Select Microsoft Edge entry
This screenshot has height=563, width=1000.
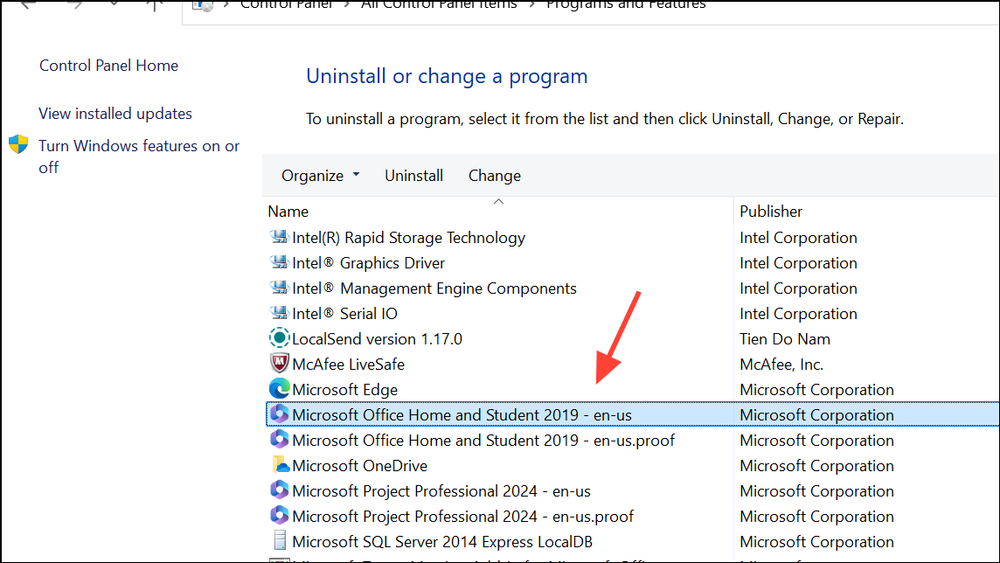pyautogui.click(x=344, y=389)
